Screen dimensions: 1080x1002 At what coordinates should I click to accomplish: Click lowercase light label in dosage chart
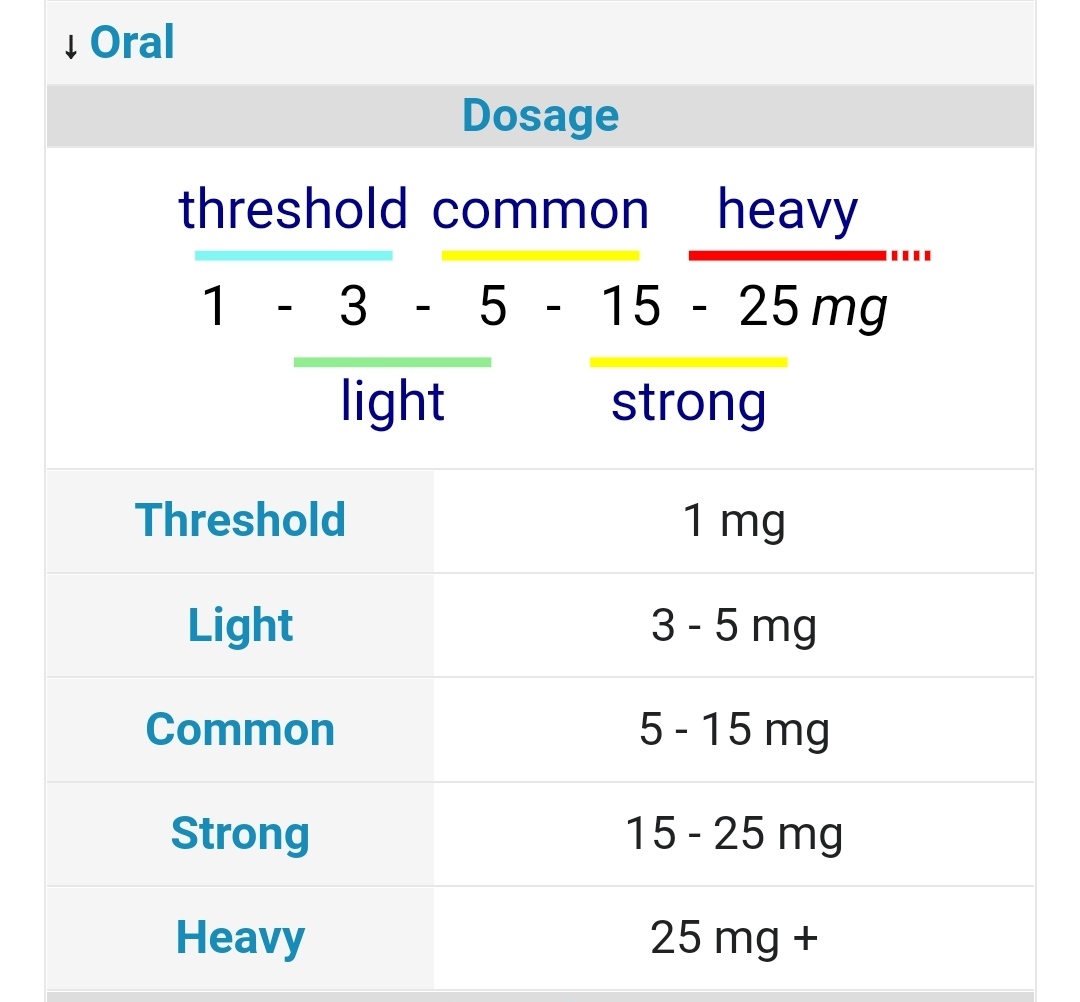[x=392, y=402]
